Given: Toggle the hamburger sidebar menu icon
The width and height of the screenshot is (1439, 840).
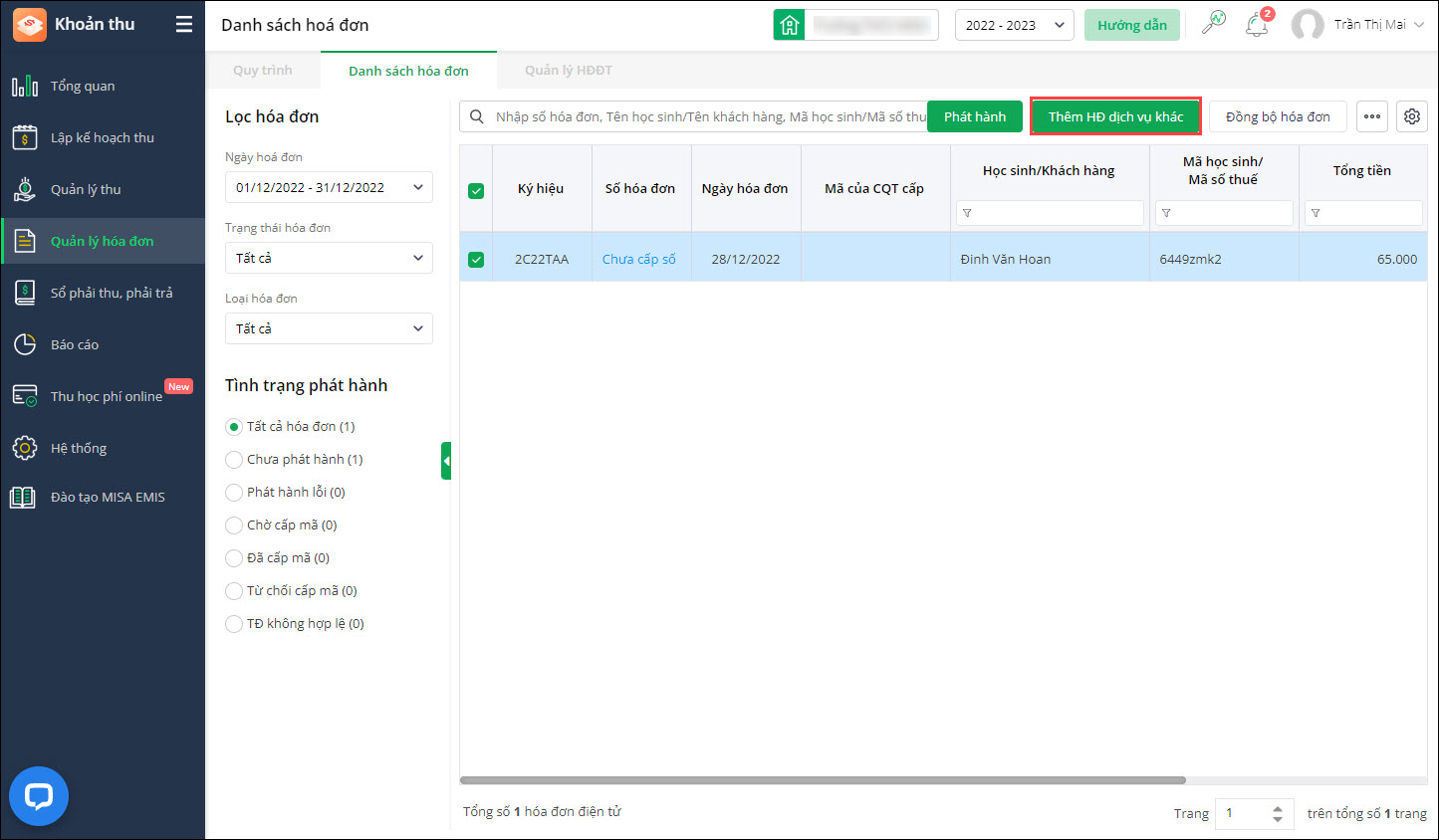Looking at the screenshot, I should coord(184,25).
